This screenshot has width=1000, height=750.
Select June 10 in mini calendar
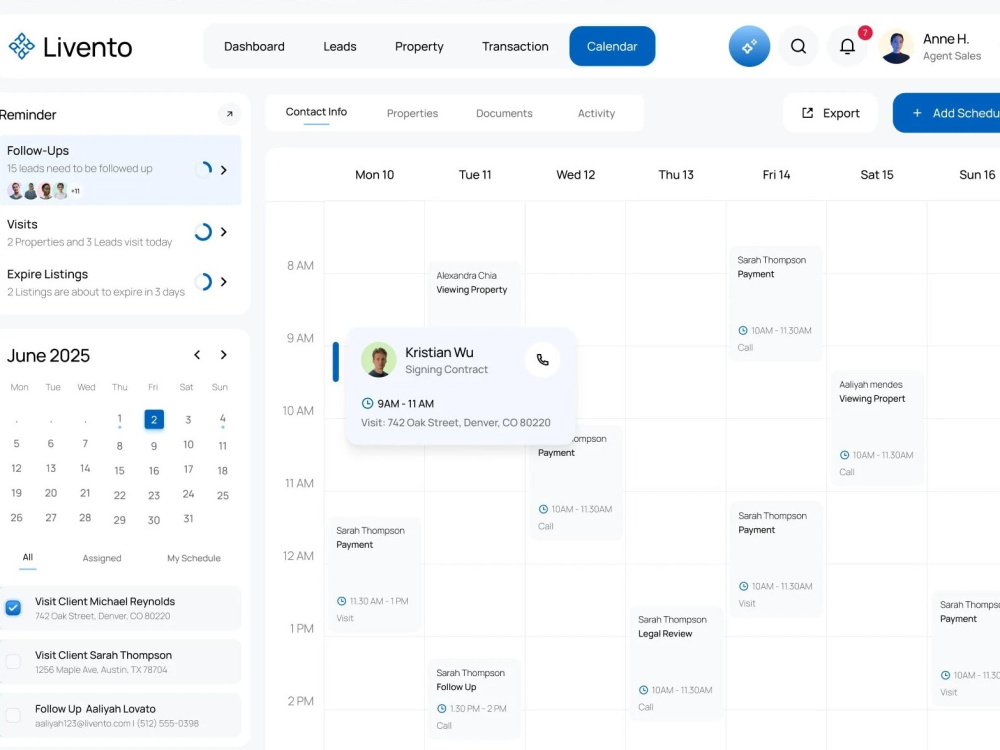point(188,445)
